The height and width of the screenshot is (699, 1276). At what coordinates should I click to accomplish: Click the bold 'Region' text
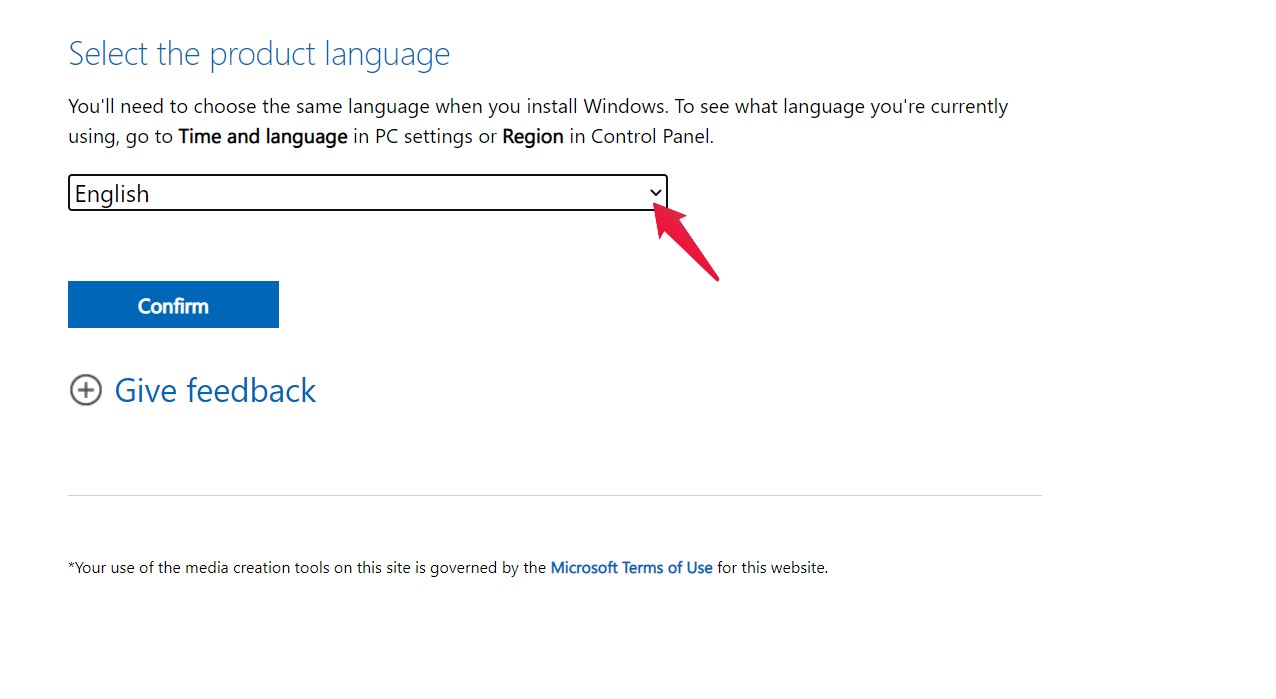click(533, 137)
